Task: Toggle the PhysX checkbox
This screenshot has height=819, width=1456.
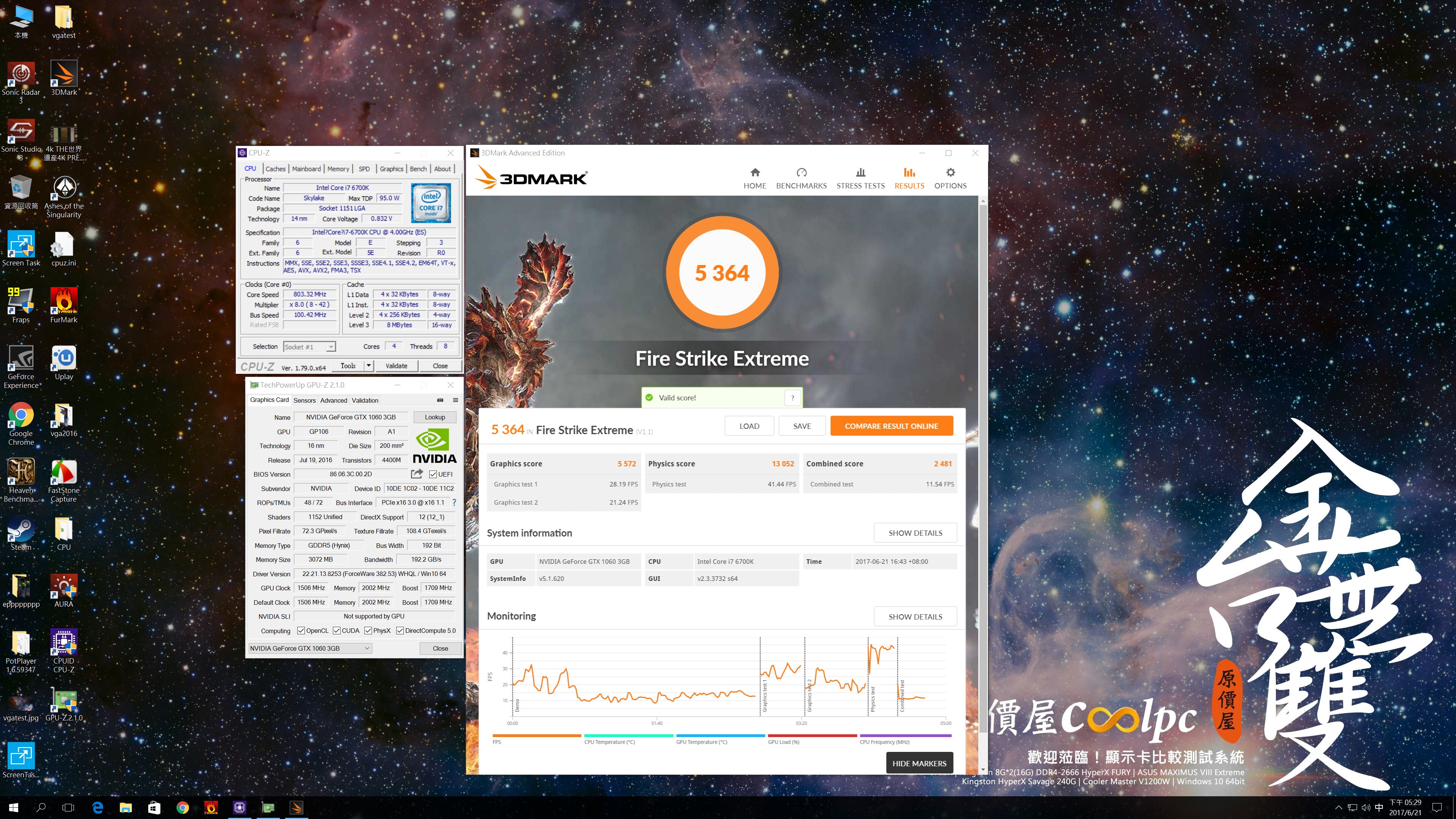Action: coord(368,630)
